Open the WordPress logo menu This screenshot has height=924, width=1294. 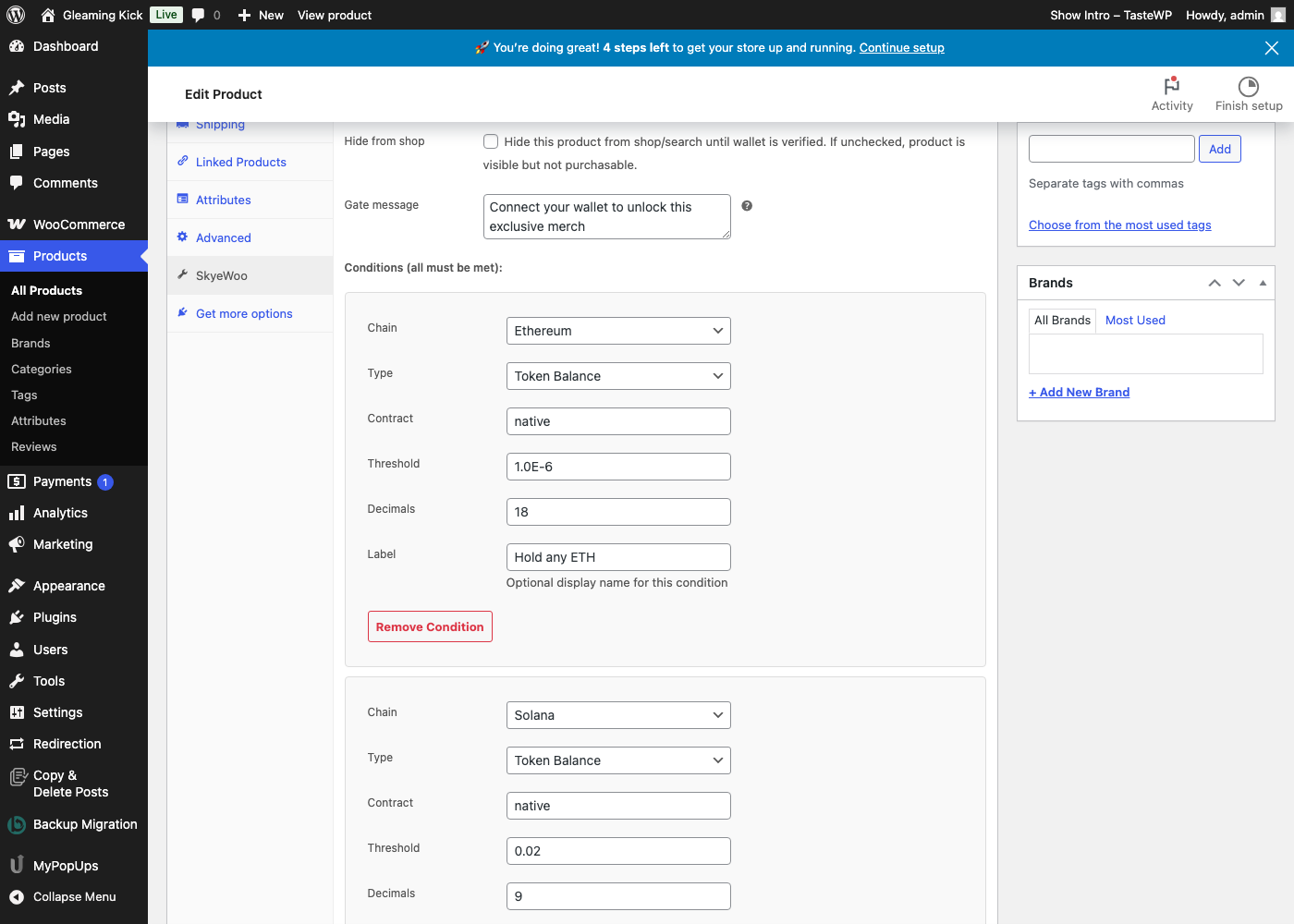(x=15, y=14)
